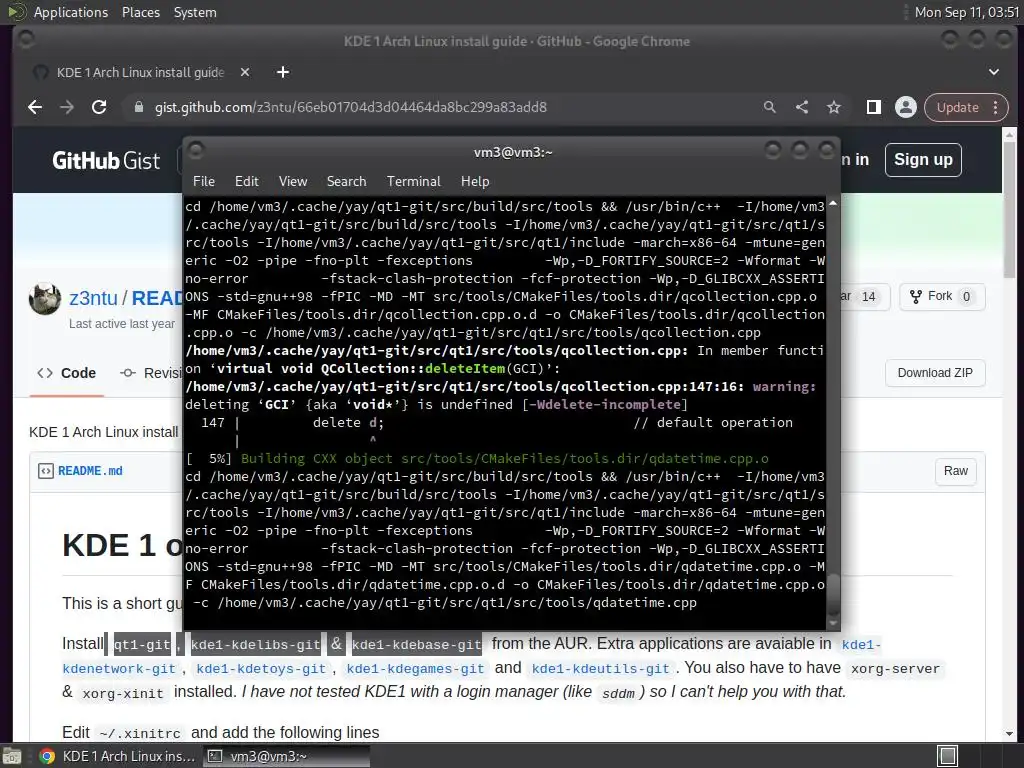Click the star count 14 badge

[x=869, y=296]
